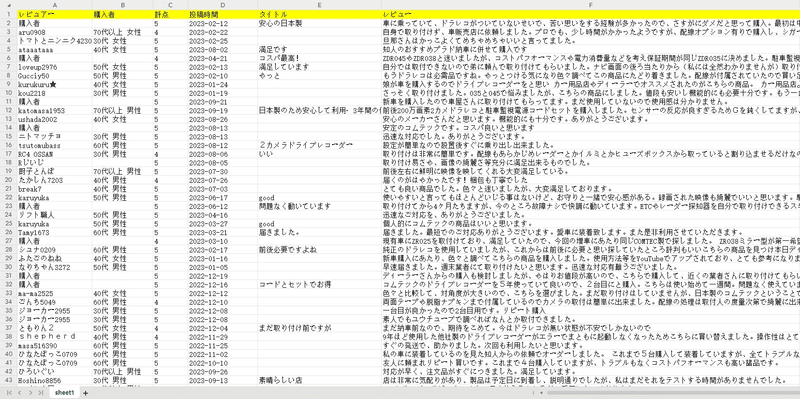
Task: Click the select-all corner triangle
Action: point(8,5)
